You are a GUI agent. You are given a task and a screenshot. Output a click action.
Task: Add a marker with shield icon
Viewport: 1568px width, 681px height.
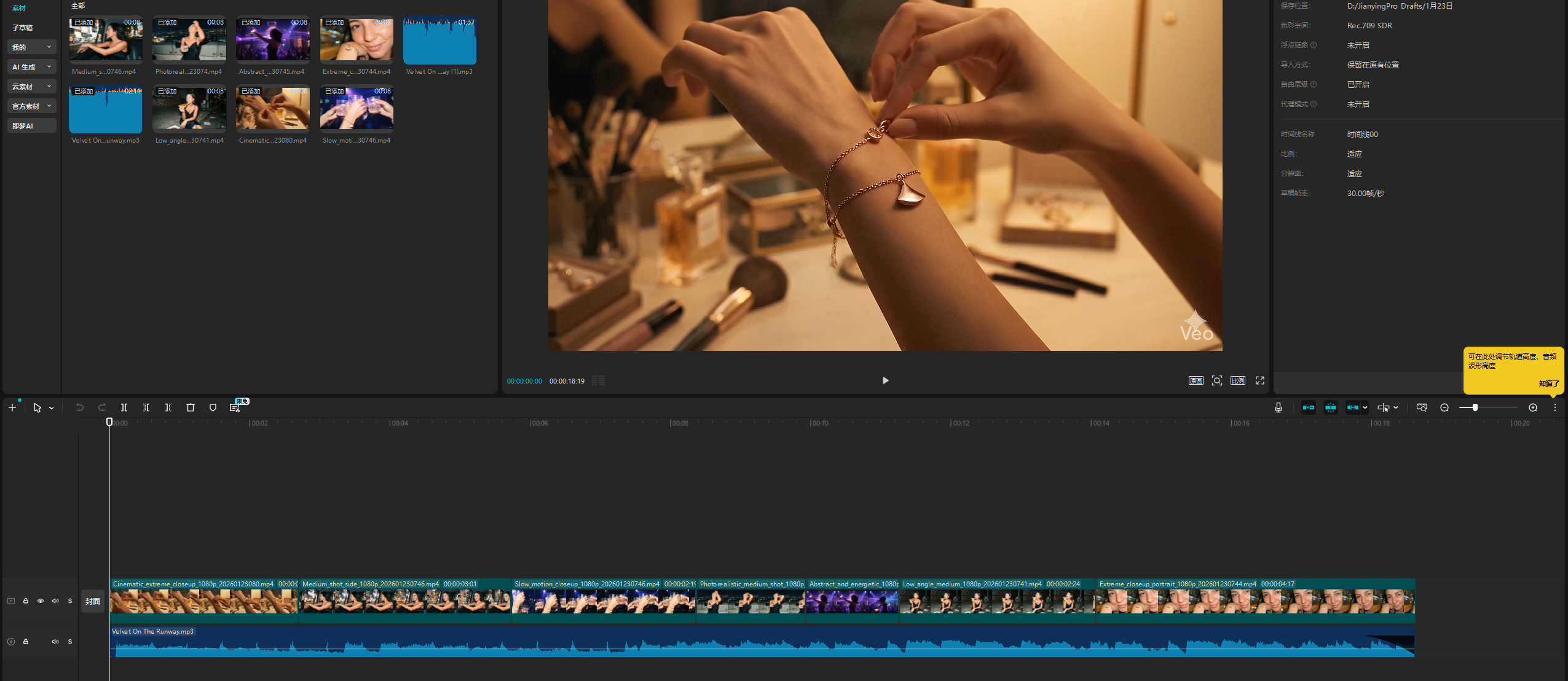coord(213,407)
